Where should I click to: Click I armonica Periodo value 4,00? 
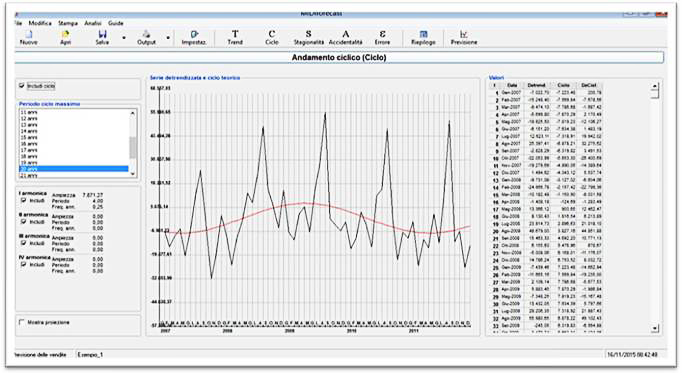click(98, 201)
